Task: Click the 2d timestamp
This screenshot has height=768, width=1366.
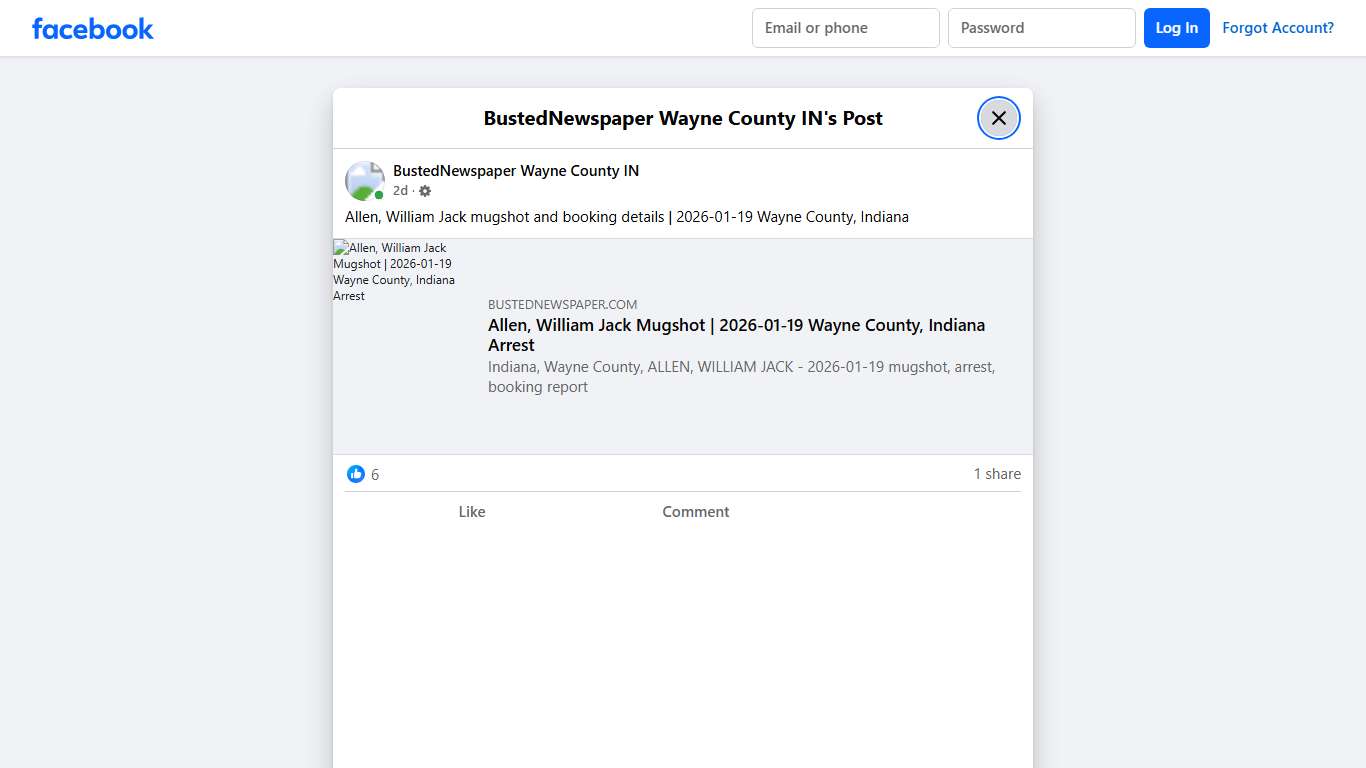Action: (399, 190)
